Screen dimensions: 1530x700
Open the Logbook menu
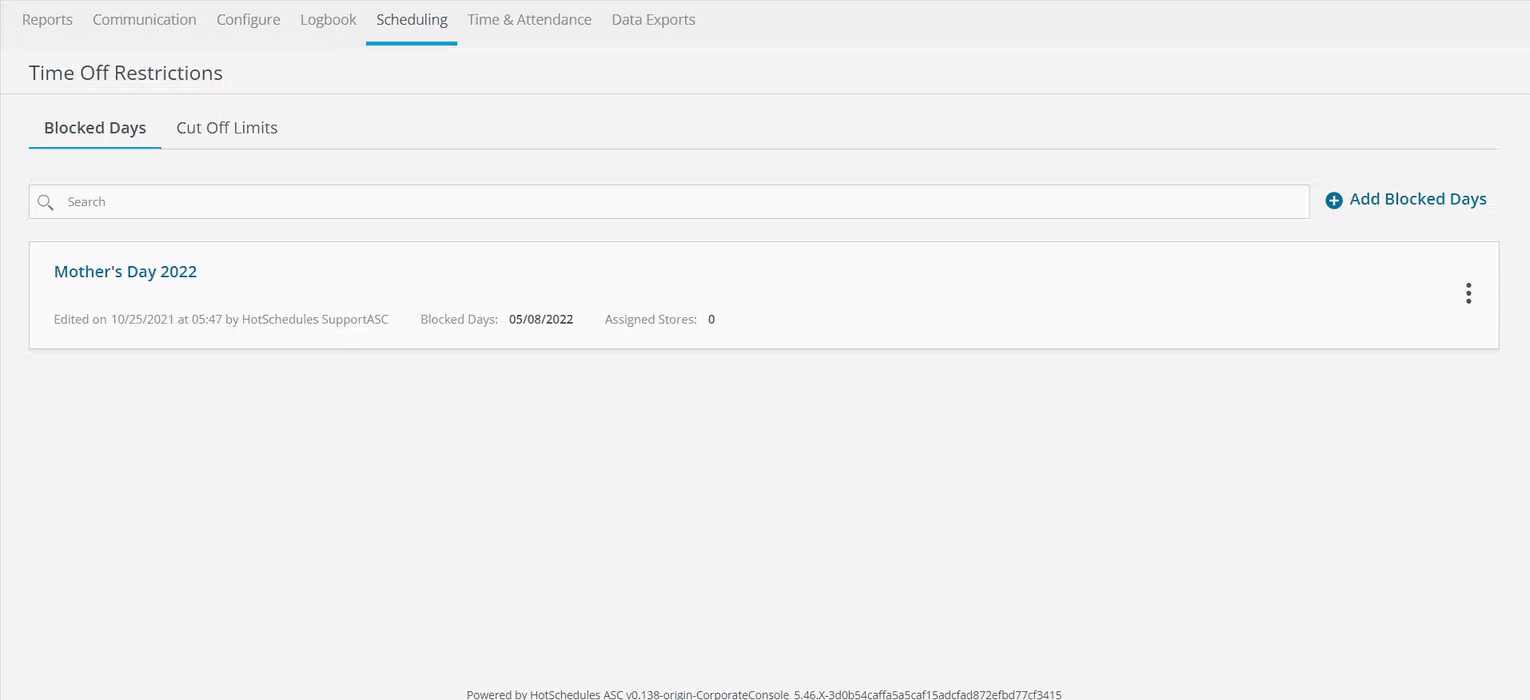pyautogui.click(x=328, y=20)
